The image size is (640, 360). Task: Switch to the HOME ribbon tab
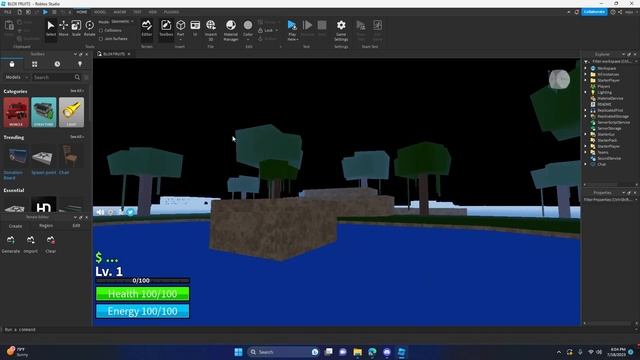(x=82, y=12)
